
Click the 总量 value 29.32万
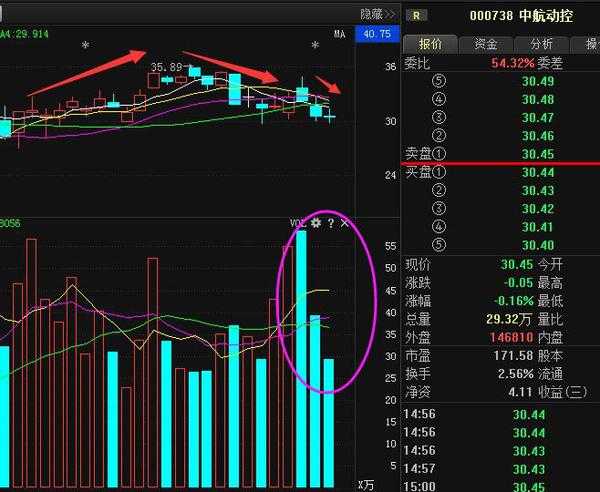click(x=510, y=319)
